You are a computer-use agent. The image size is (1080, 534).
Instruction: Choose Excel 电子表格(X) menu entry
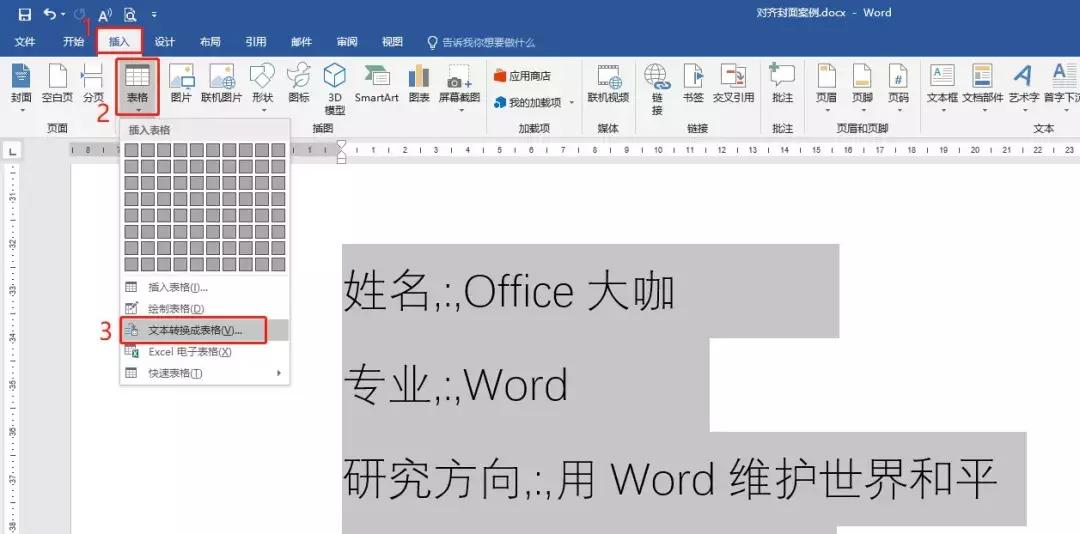pyautogui.click(x=205, y=351)
